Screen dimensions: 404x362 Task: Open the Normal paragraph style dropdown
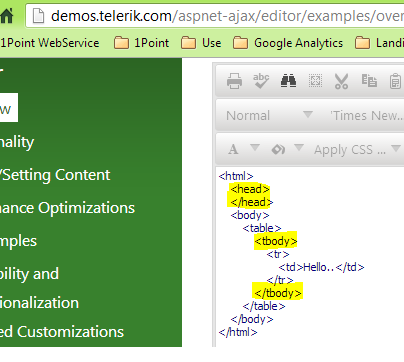coord(269,115)
